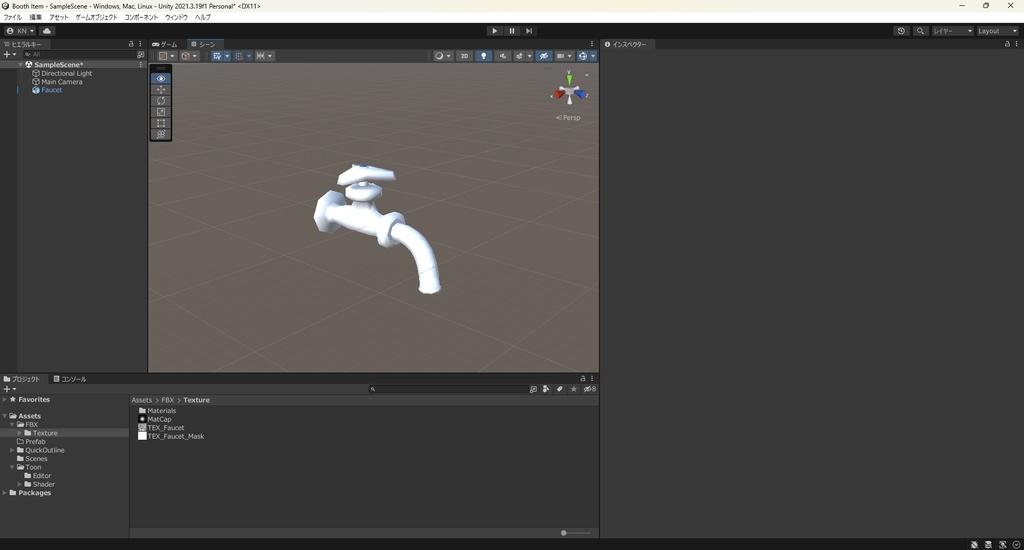Open the scene draw mode (shading) dropdown
The height and width of the screenshot is (550, 1024).
tap(443, 56)
